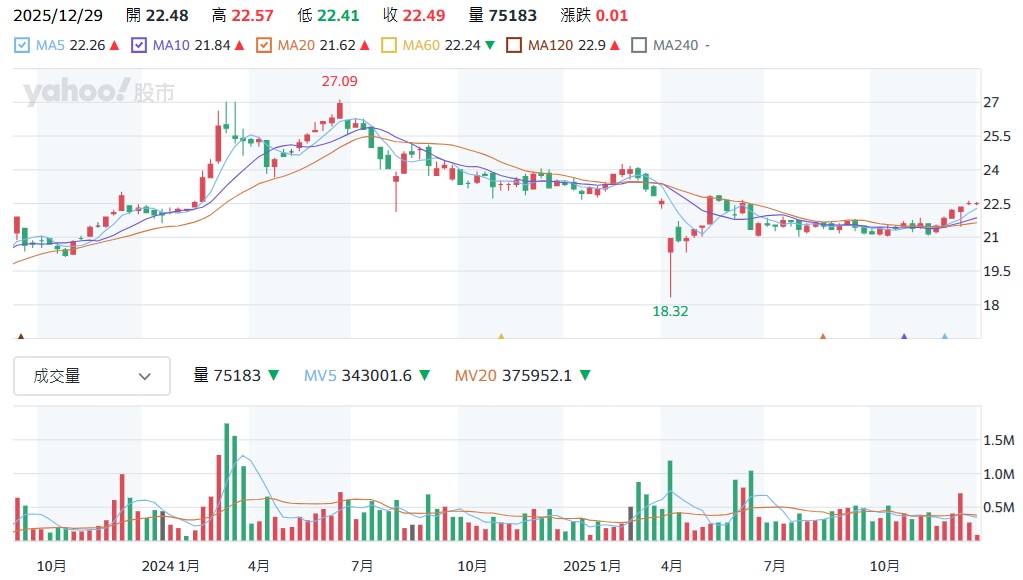Click the light blue triangle event marker

[x=945, y=338]
